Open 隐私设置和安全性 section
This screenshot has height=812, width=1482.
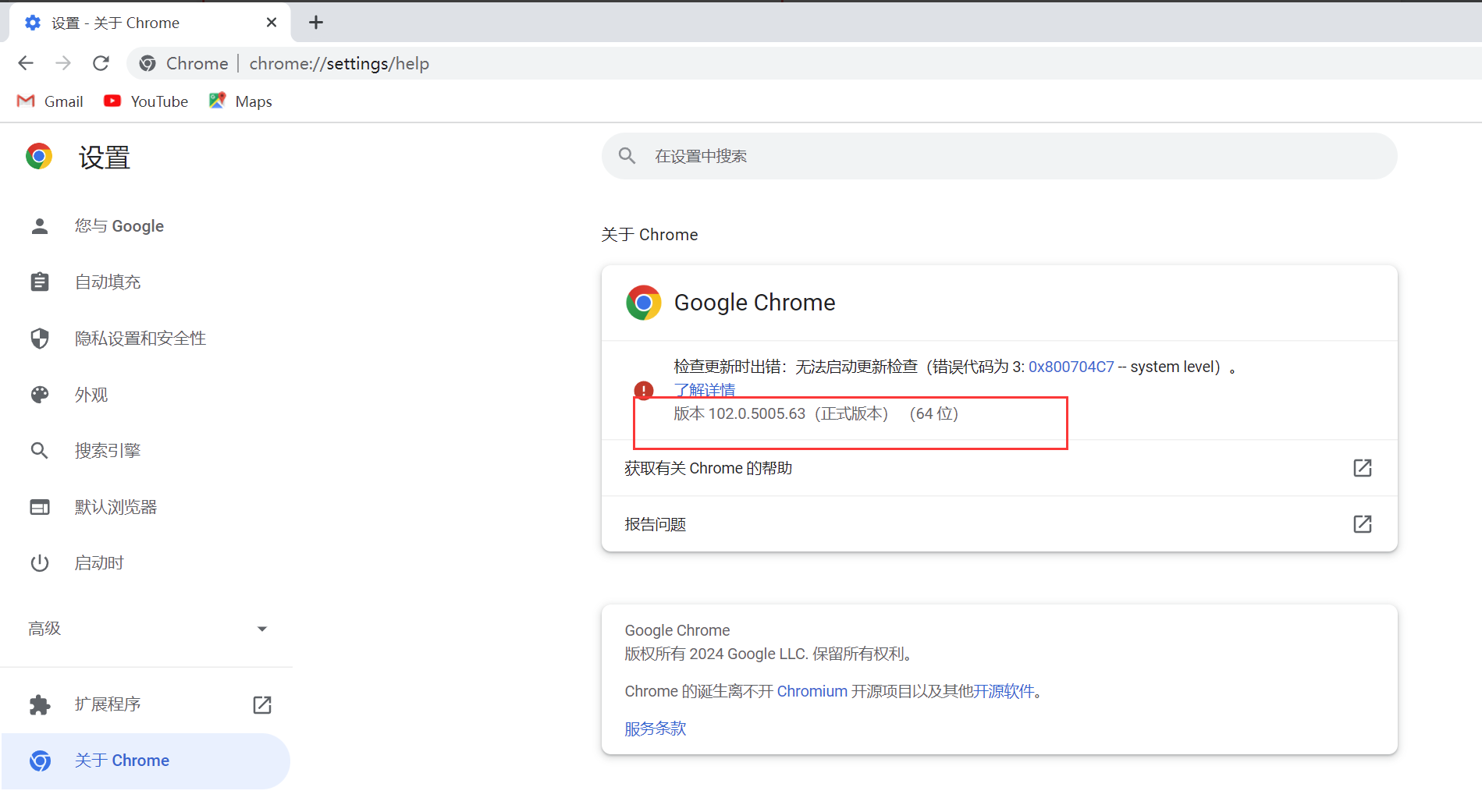[x=146, y=339]
